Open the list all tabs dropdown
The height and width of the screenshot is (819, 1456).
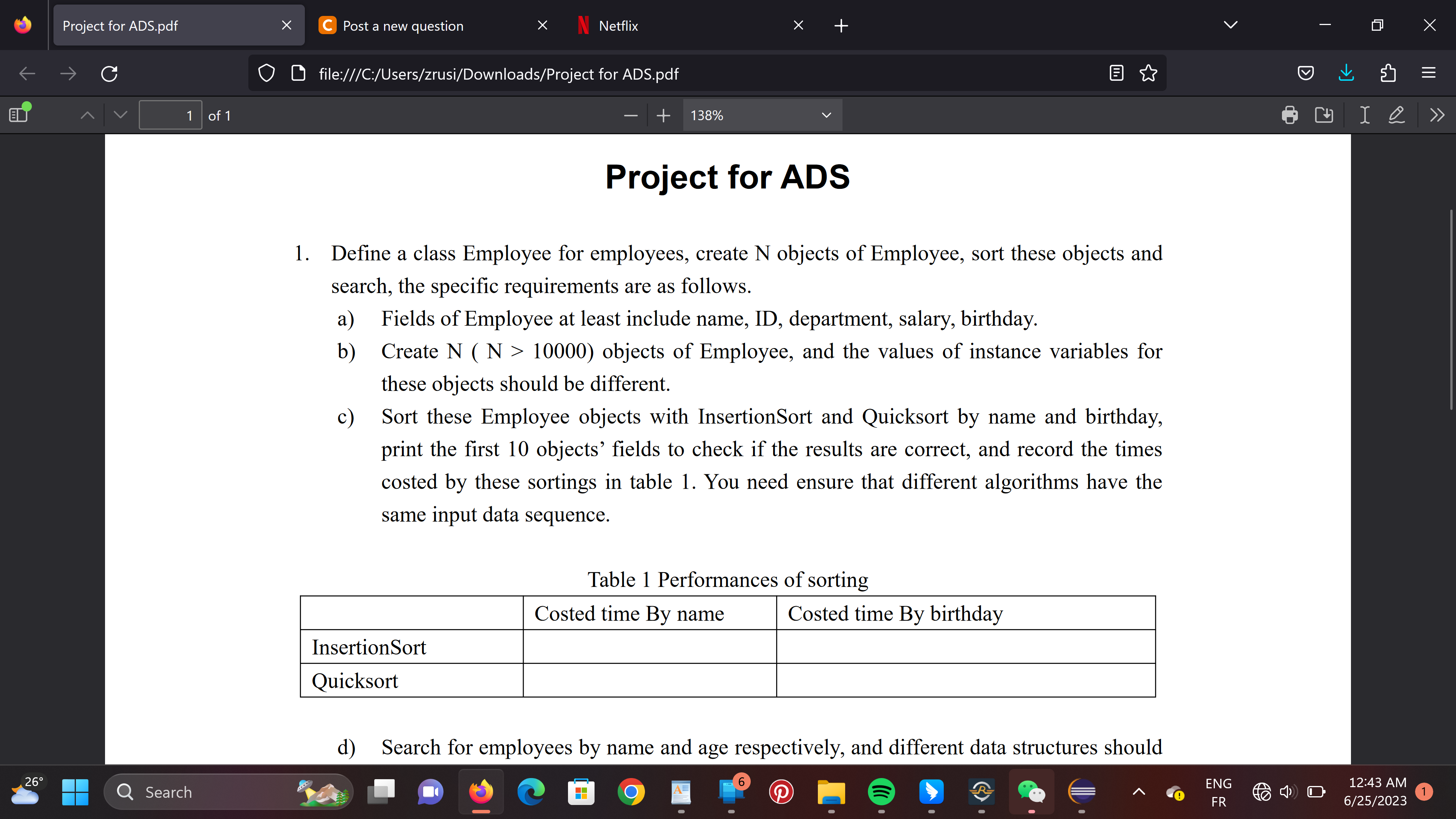(x=1230, y=25)
